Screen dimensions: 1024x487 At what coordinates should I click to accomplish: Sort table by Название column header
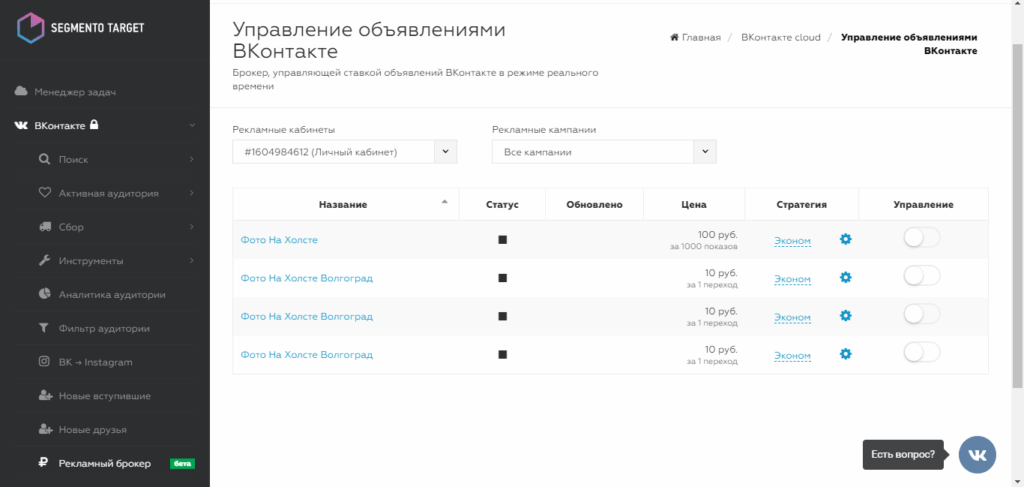point(343,204)
